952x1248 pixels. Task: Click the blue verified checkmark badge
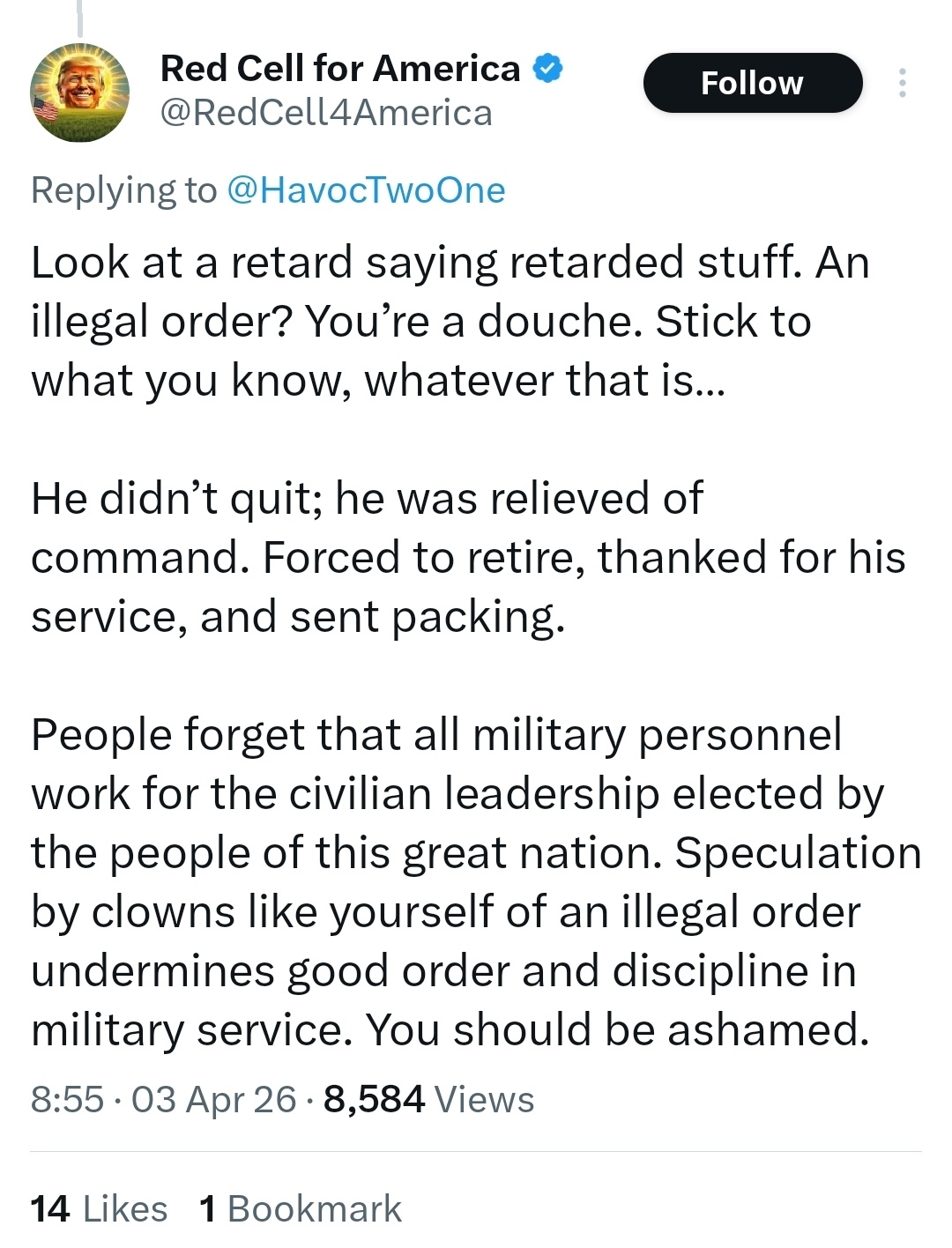(548, 68)
